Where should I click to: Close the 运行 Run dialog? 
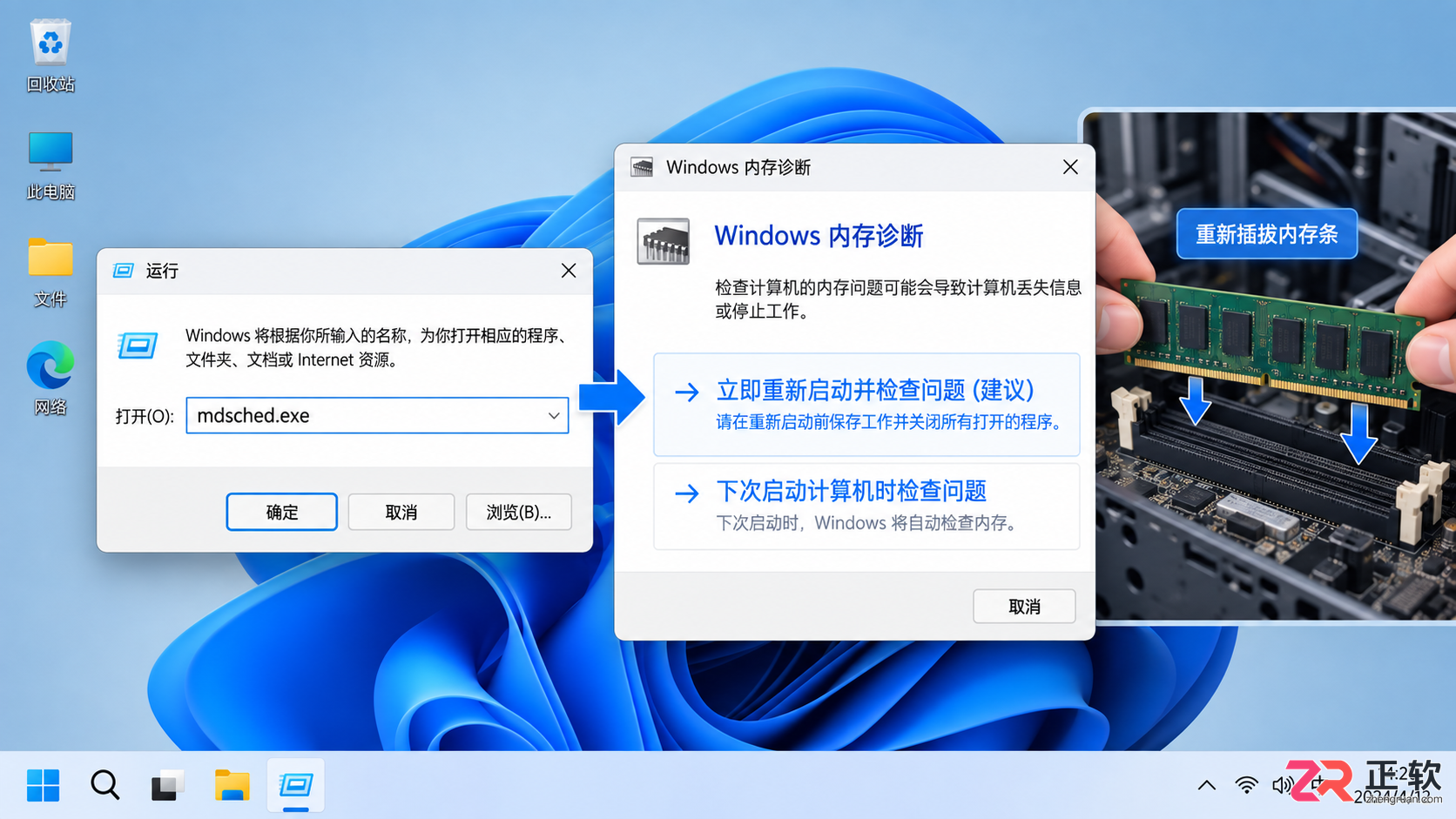click(569, 271)
